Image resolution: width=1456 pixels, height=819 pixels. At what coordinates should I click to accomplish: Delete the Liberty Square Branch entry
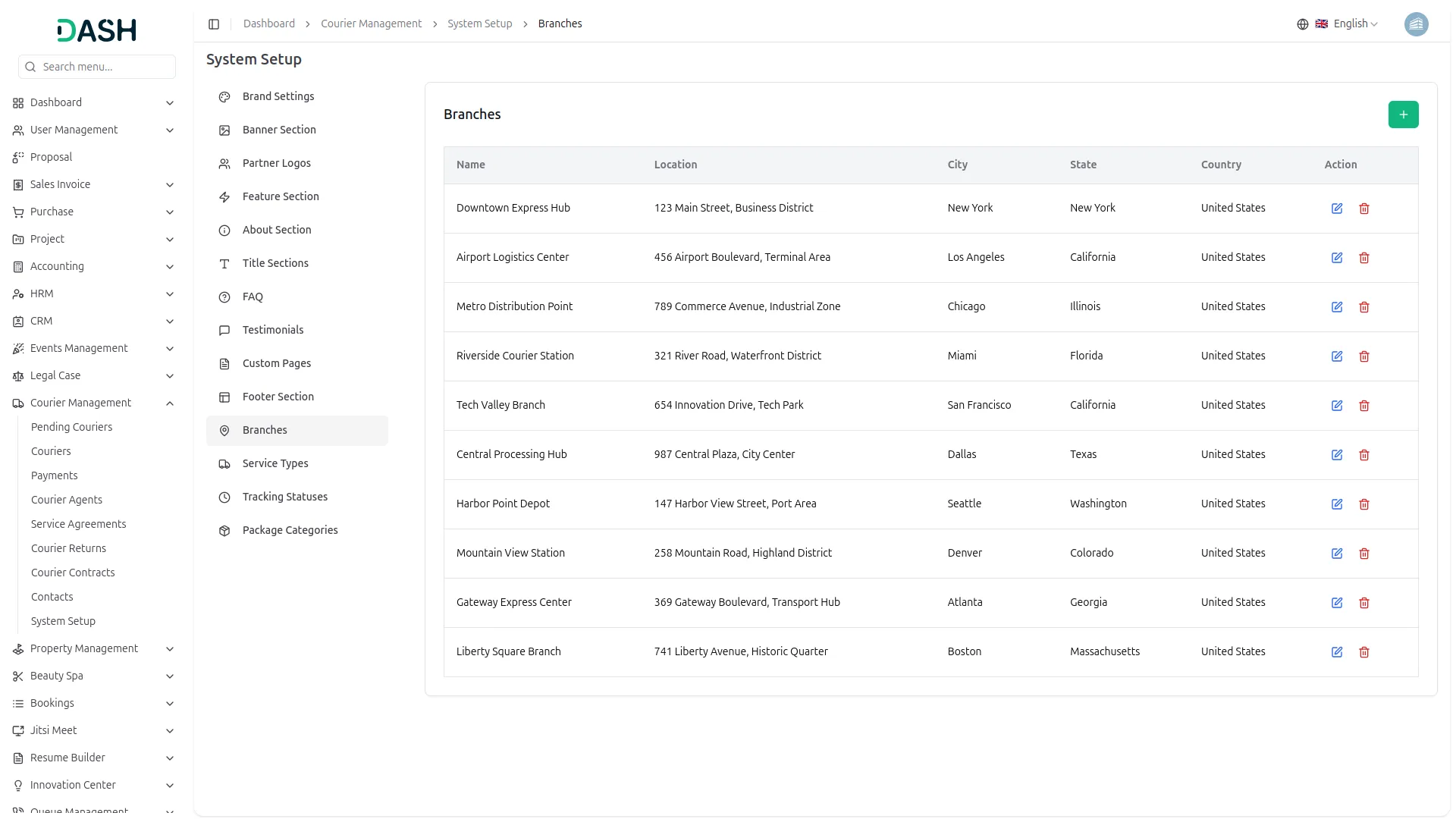1364,652
